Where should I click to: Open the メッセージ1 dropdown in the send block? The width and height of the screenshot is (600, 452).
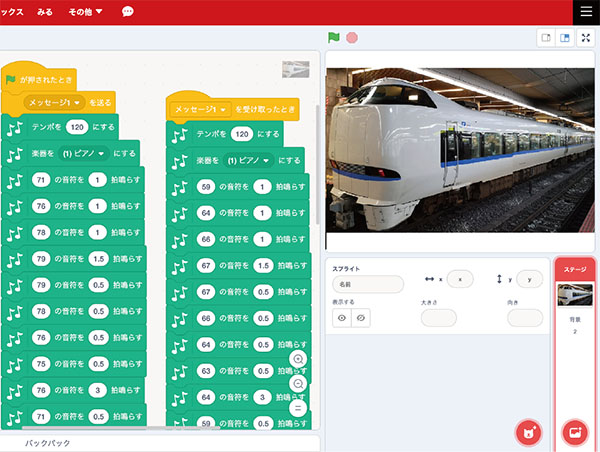(x=78, y=102)
